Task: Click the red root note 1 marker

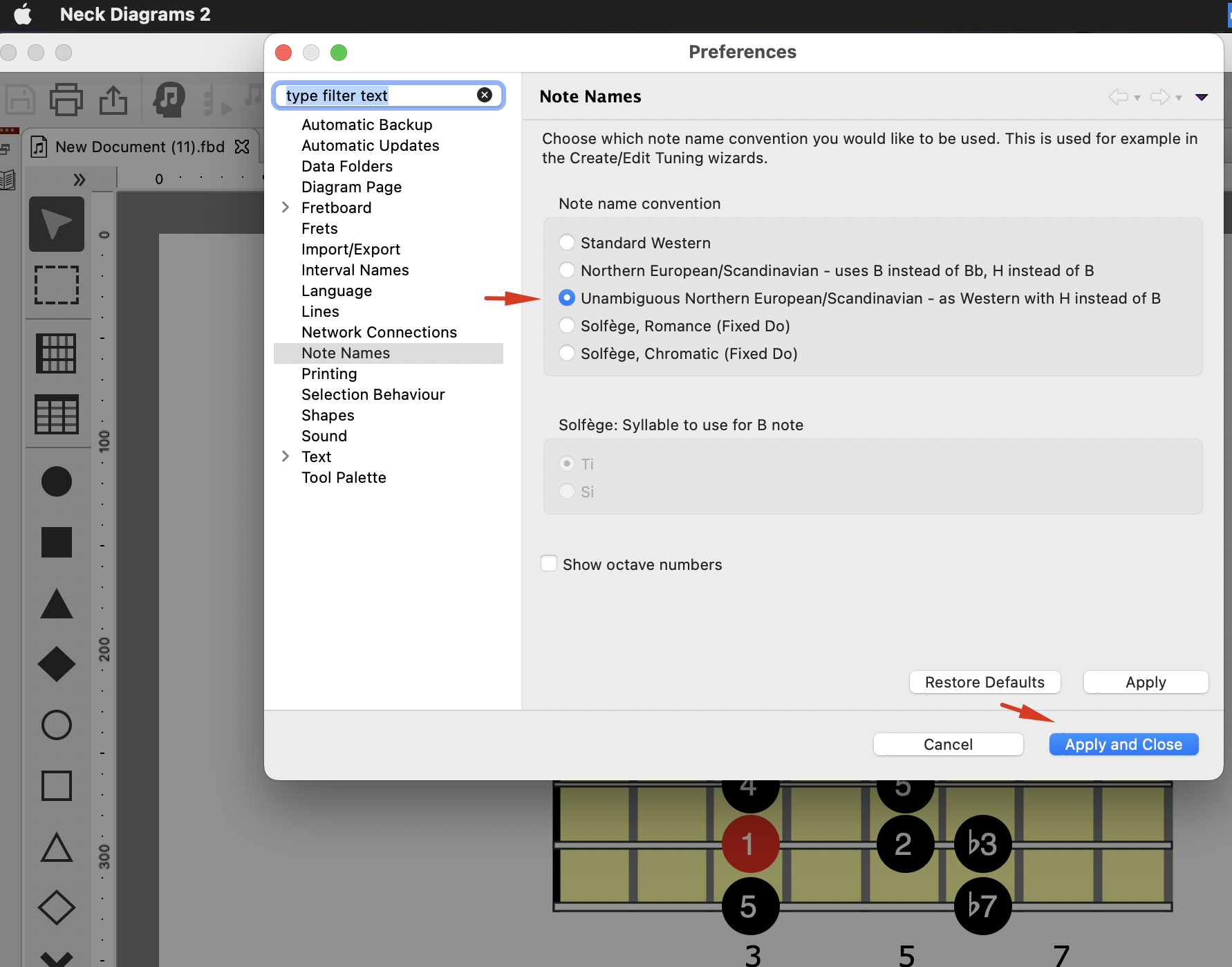Action: pos(750,844)
